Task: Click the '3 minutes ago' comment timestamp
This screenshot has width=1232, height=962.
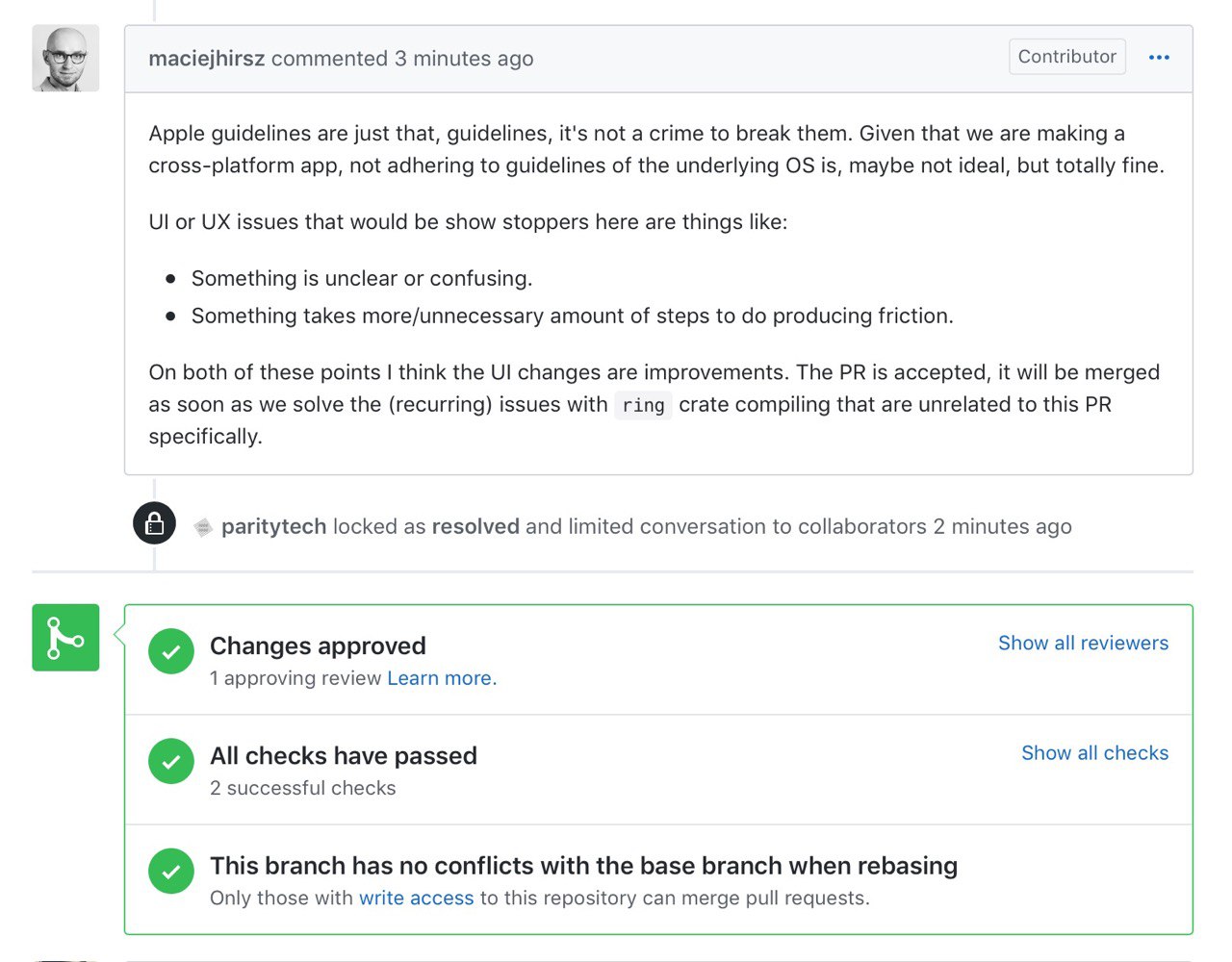Action: [x=464, y=59]
